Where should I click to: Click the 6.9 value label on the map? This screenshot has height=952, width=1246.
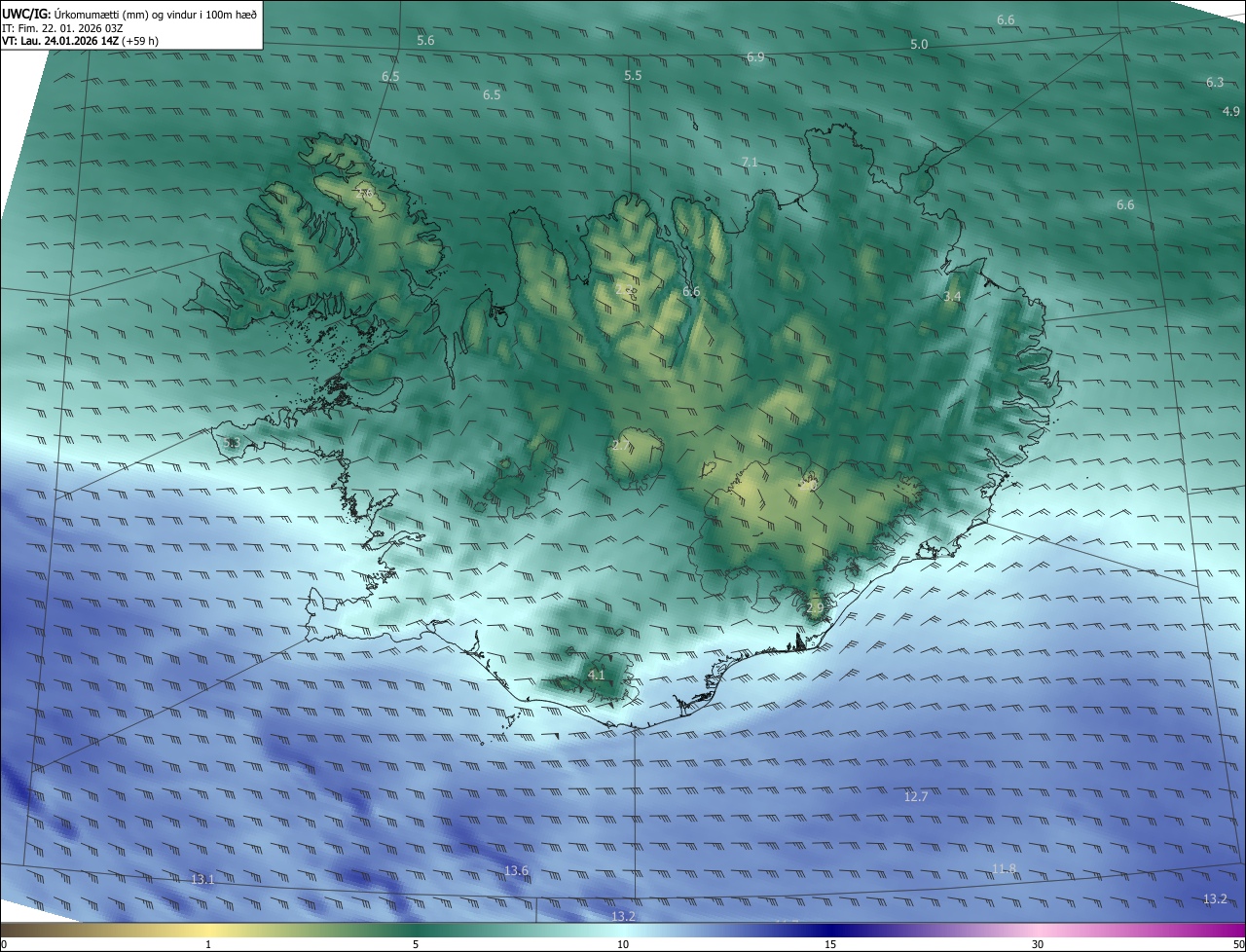pos(755,57)
